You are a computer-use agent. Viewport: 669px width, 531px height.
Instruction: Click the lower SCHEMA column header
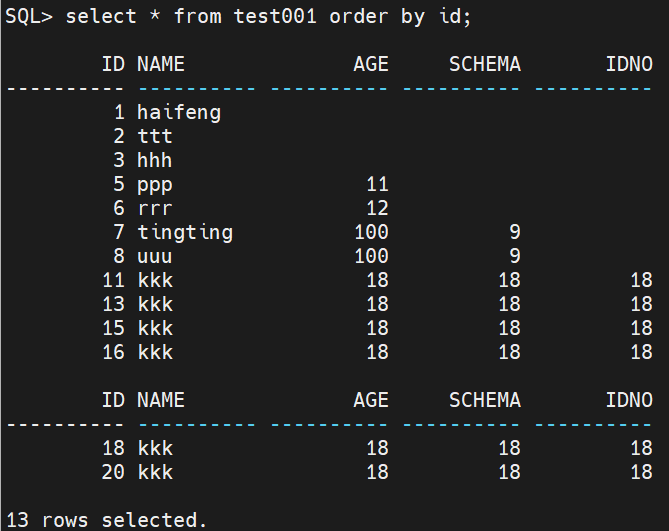(x=484, y=400)
